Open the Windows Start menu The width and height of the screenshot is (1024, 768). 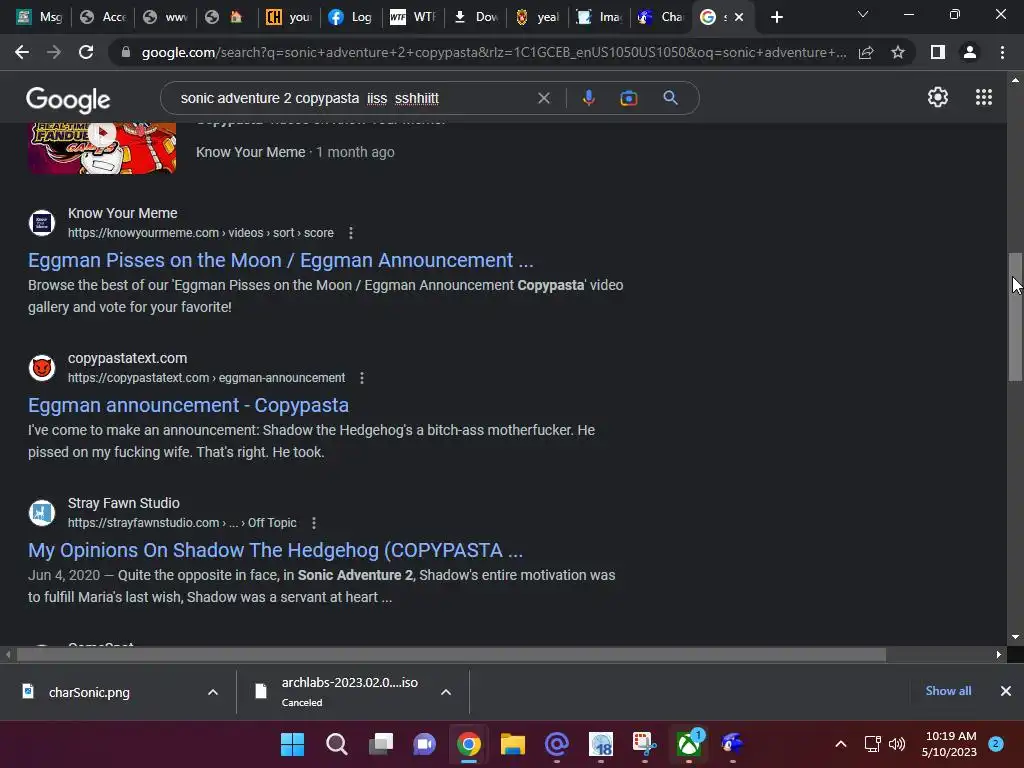click(293, 744)
